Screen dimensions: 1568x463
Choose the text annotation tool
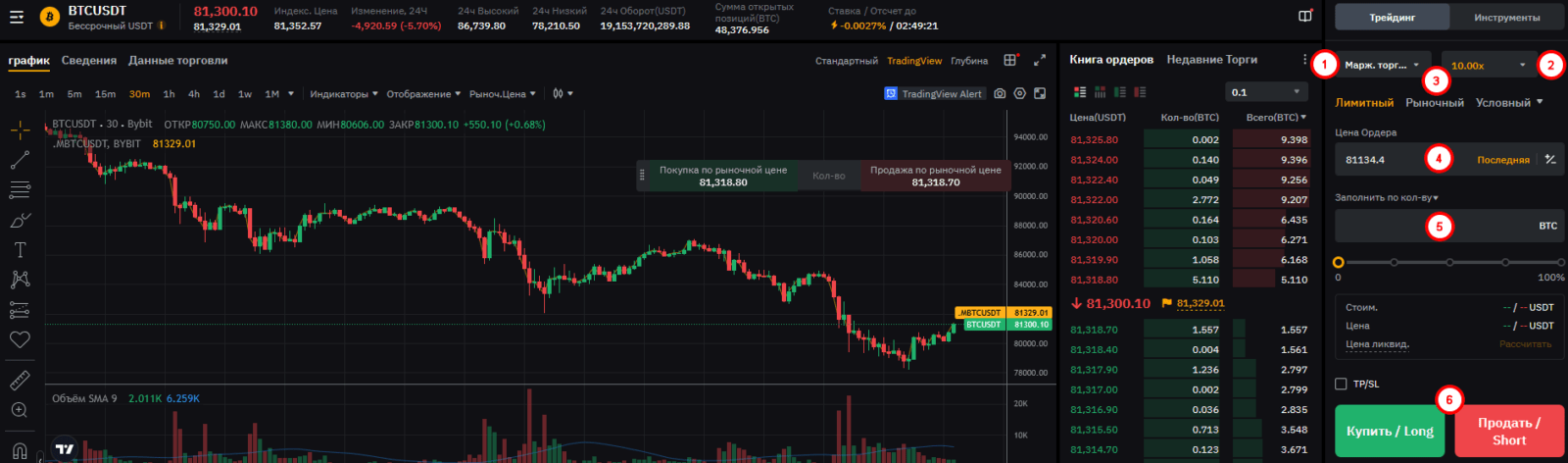pyautogui.click(x=20, y=250)
